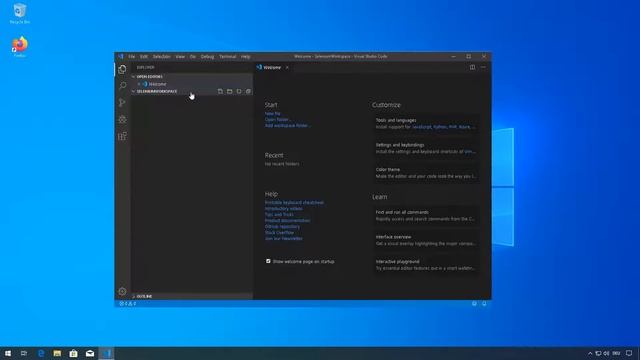This screenshot has width=640, height=360.
Task: Select the Firefox desktop shortcut
Action: 20,47
